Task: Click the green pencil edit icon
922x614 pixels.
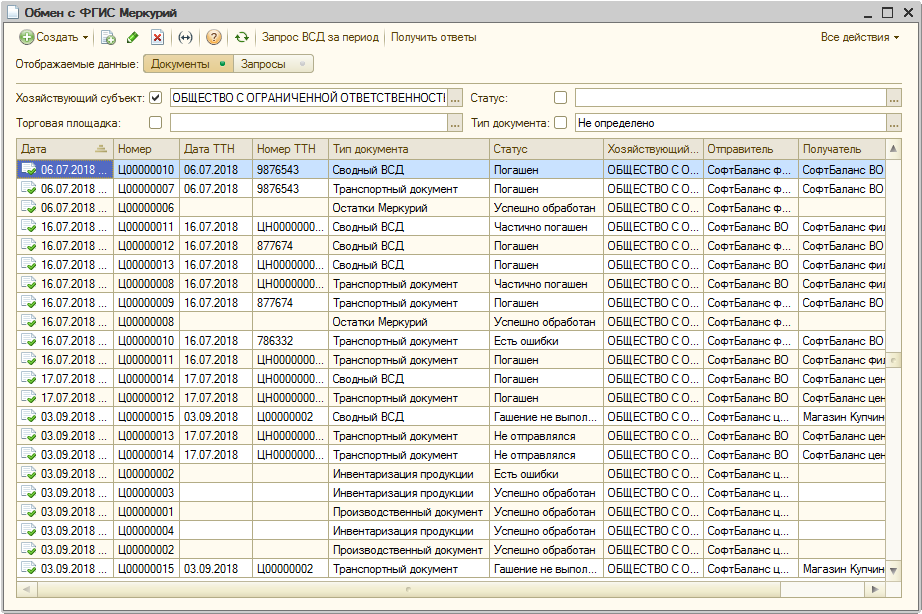Action: tap(133, 37)
